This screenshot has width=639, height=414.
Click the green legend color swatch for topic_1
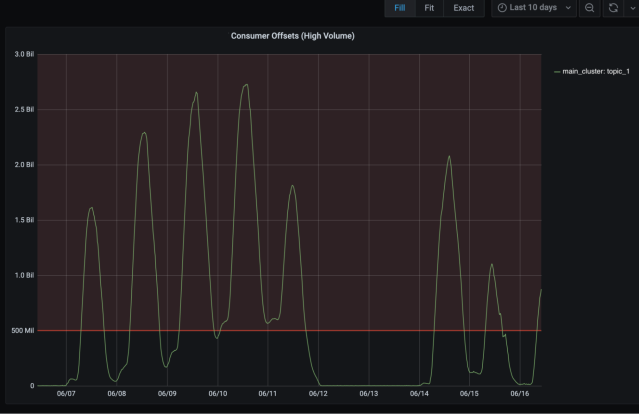[557, 72]
